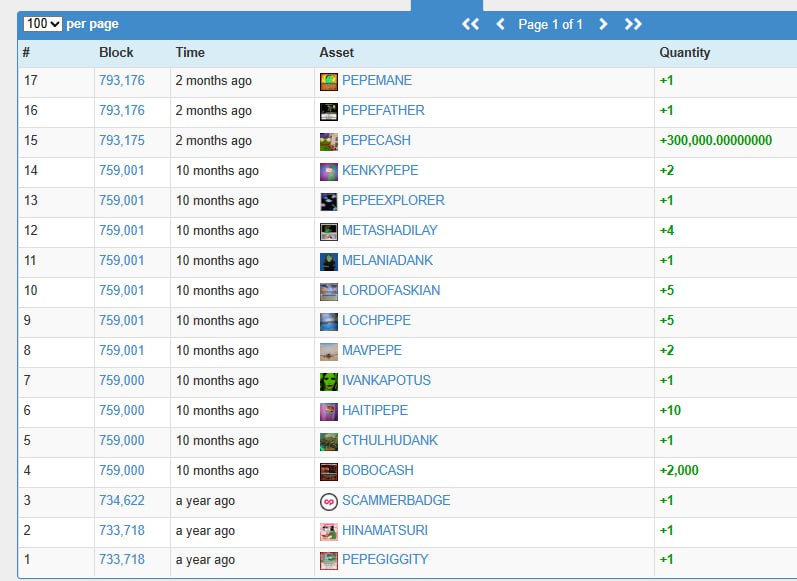Click the PEPECASH asset icon

329,142
